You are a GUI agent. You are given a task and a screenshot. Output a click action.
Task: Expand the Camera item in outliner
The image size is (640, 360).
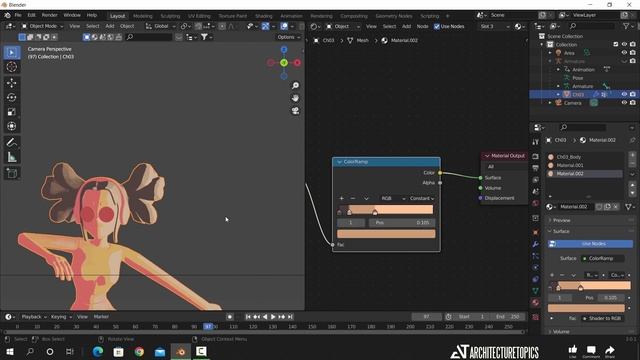[550, 103]
